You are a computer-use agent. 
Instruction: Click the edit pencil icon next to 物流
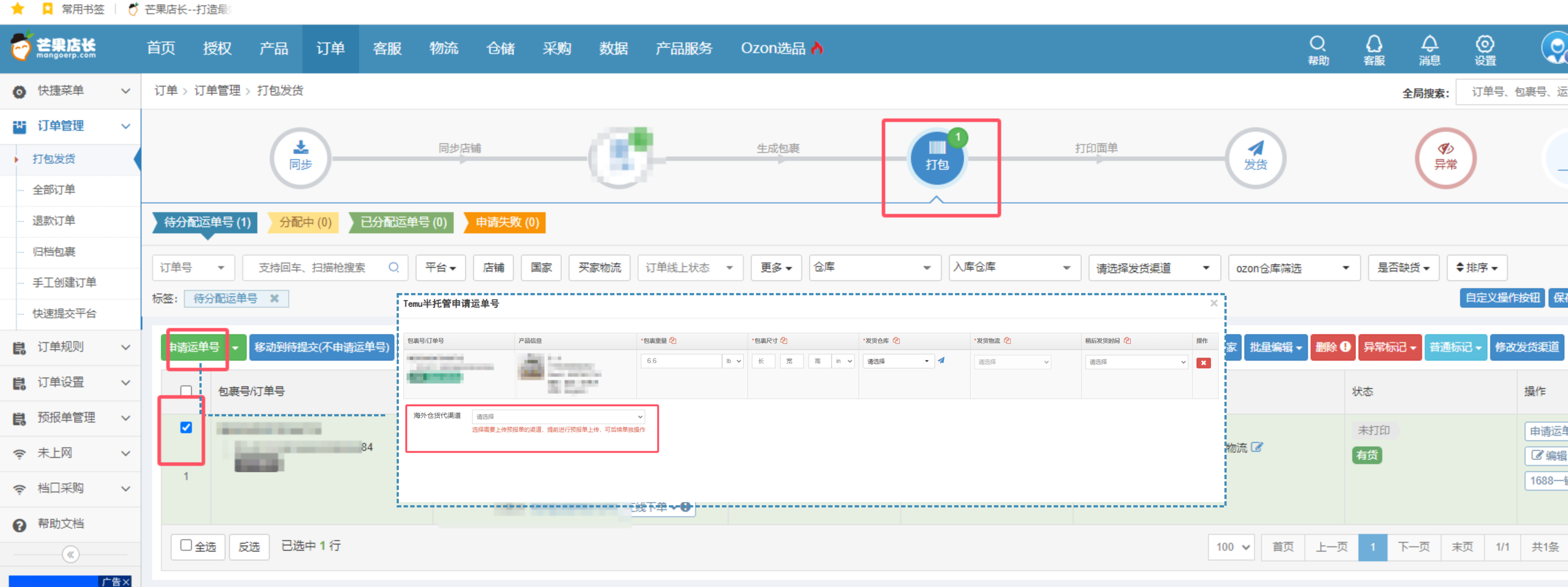click(x=1257, y=447)
